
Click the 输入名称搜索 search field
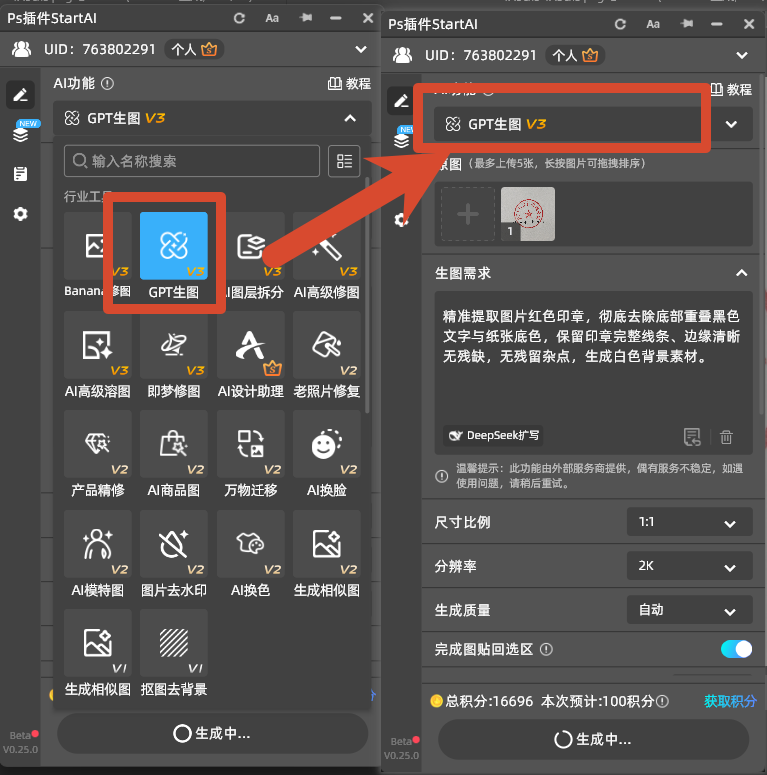pos(192,161)
